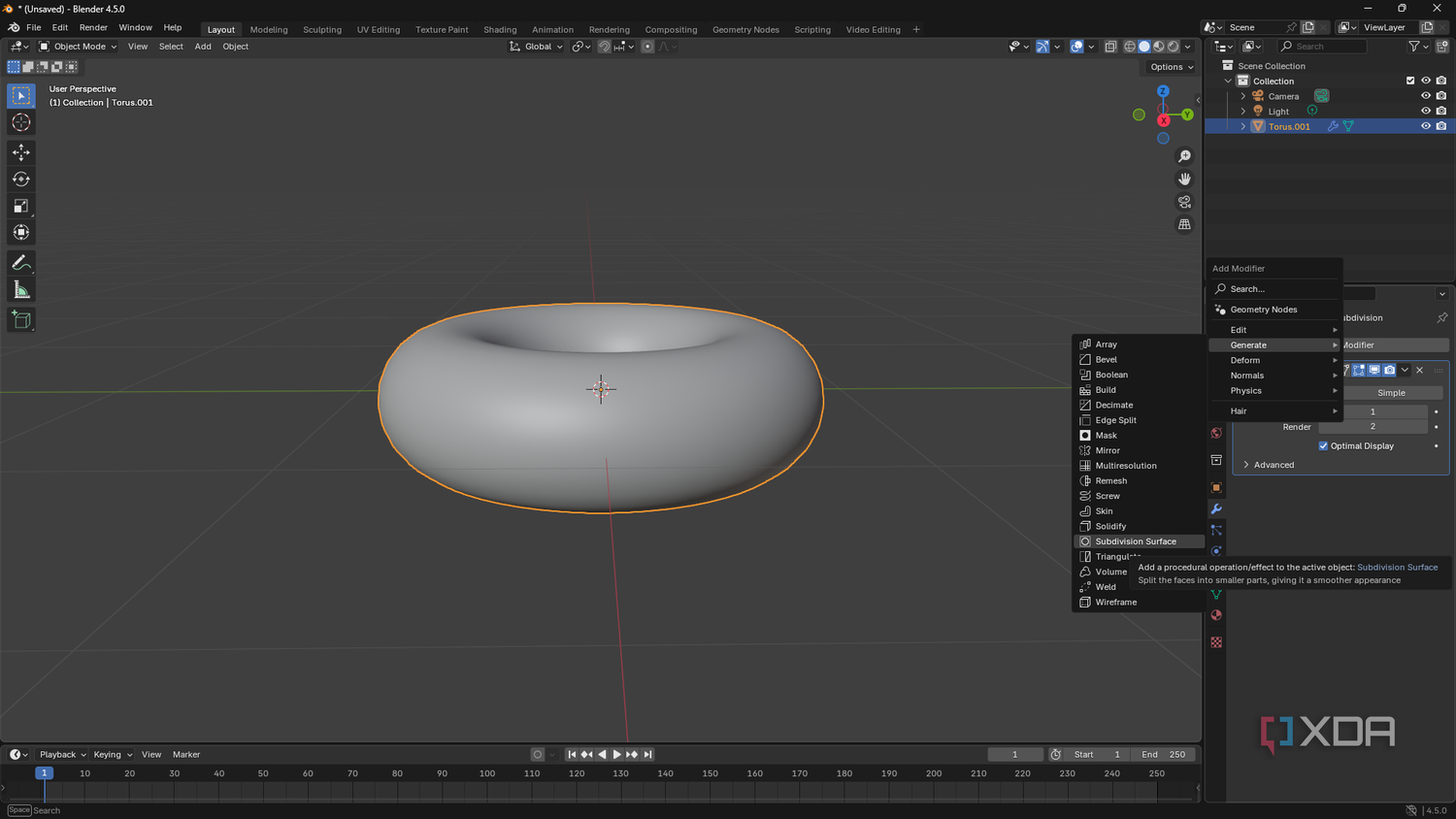The height and width of the screenshot is (819, 1456).
Task: Uncheck the Optimal Display checkbox
Action: coord(1323,445)
